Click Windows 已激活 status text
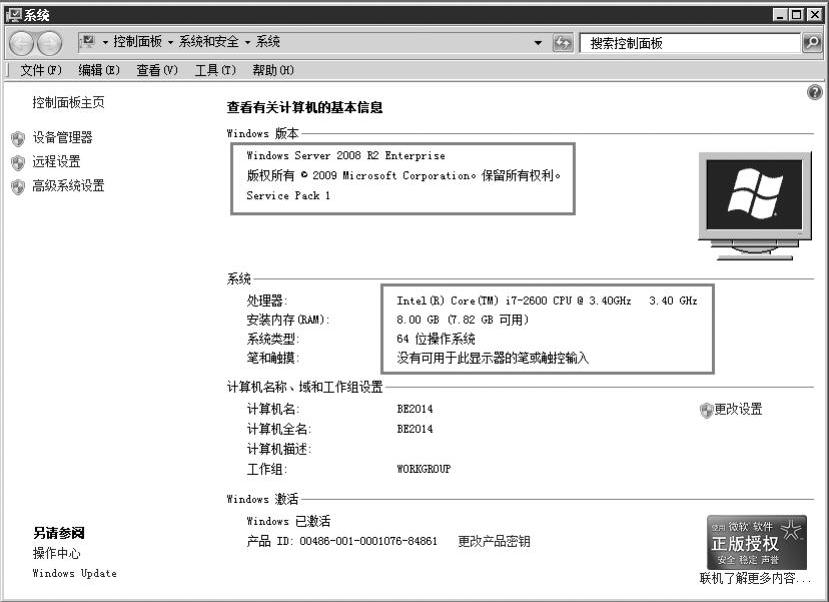Image resolution: width=829 pixels, height=602 pixels. tap(288, 521)
